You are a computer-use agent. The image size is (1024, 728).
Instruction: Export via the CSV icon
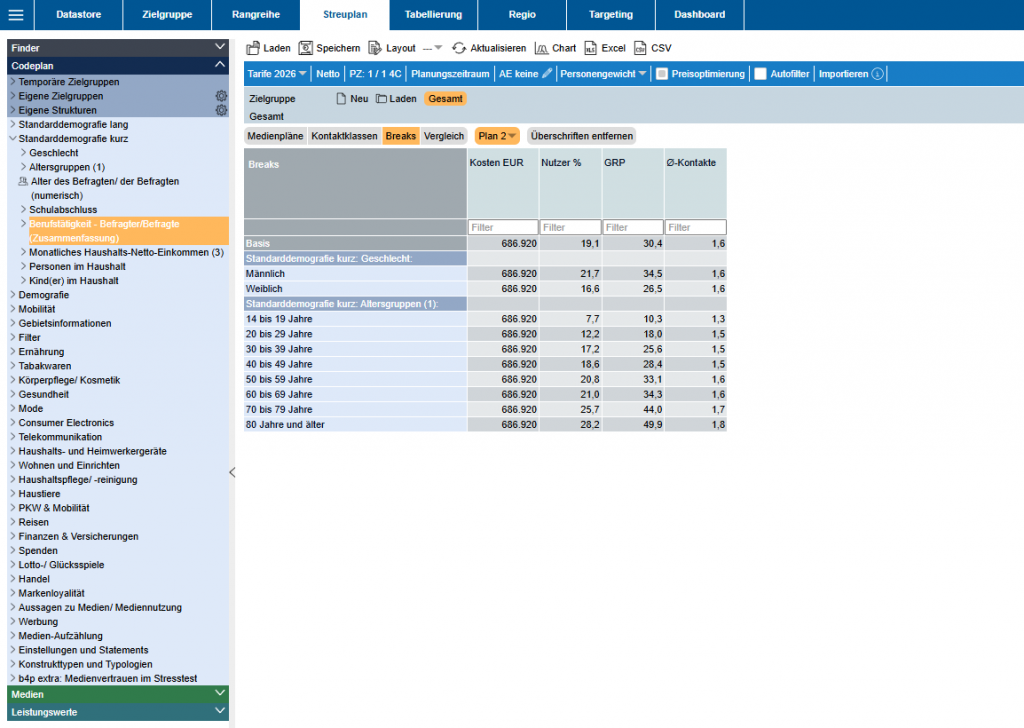[640, 48]
